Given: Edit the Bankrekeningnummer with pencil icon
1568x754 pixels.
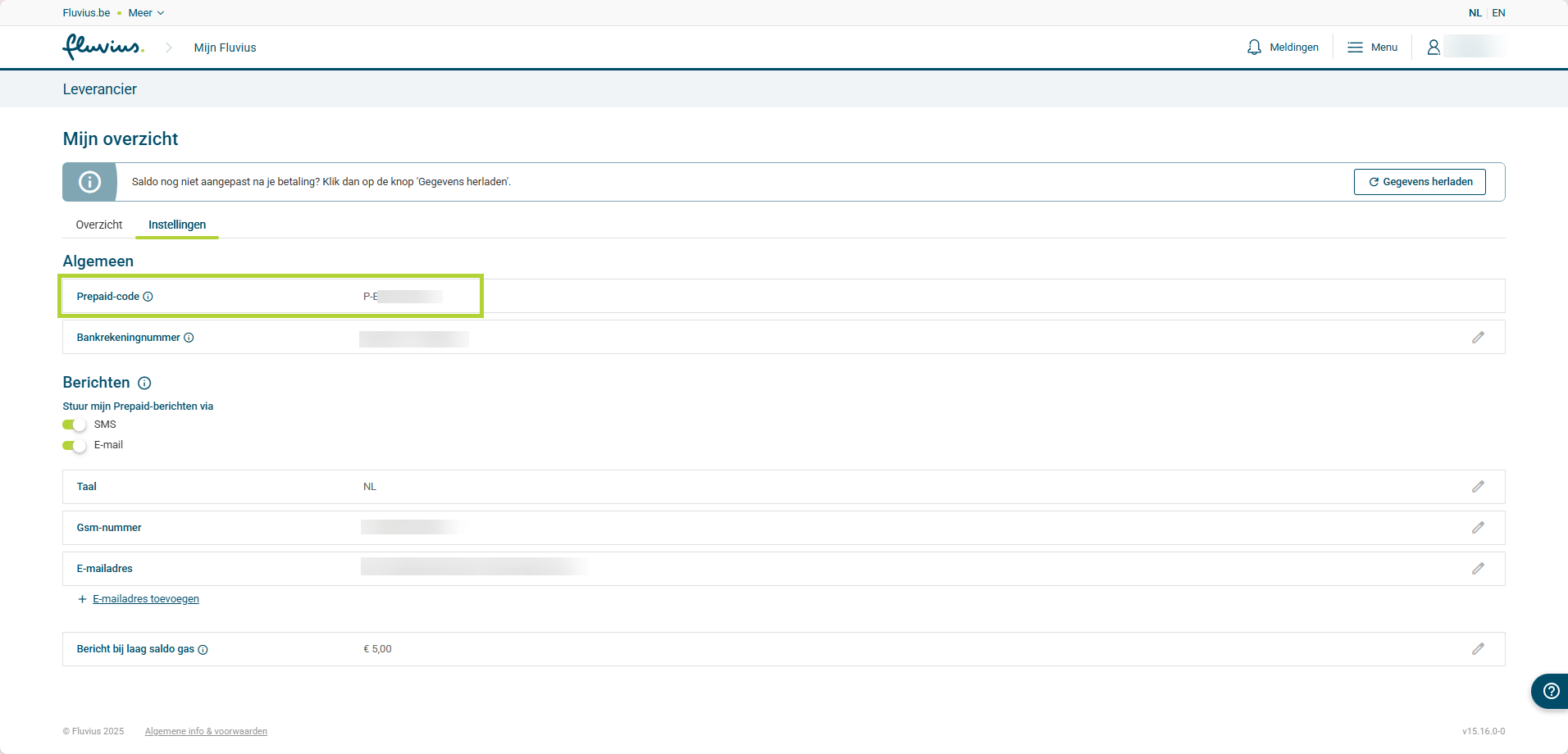Looking at the screenshot, I should tap(1478, 338).
